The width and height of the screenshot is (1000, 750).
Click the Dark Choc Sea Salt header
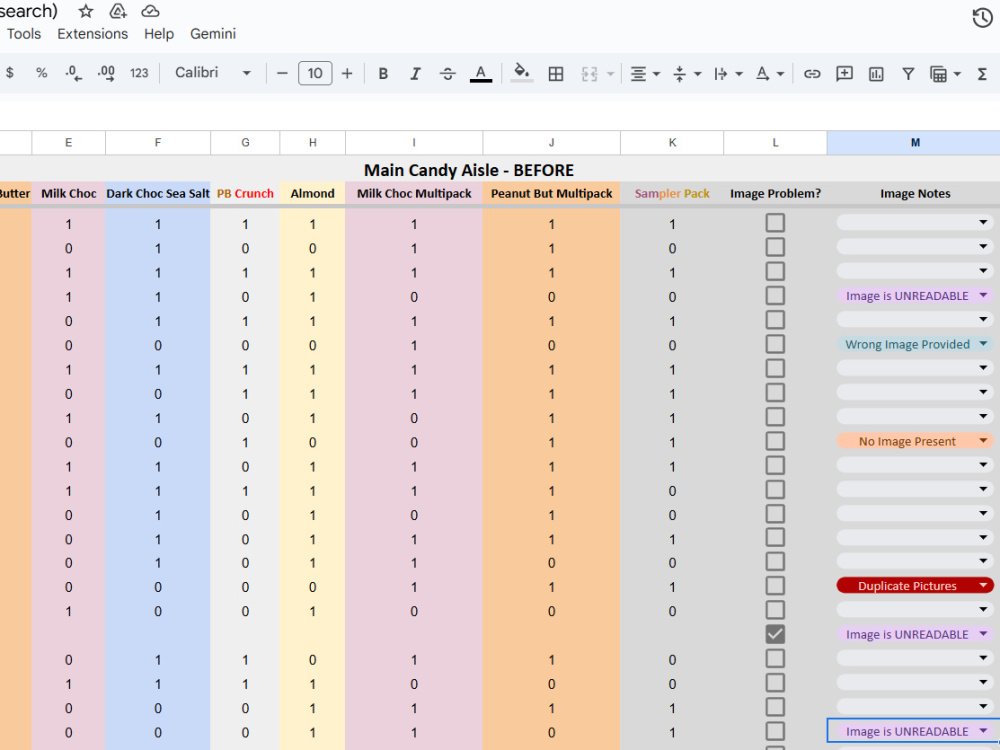[158, 194]
